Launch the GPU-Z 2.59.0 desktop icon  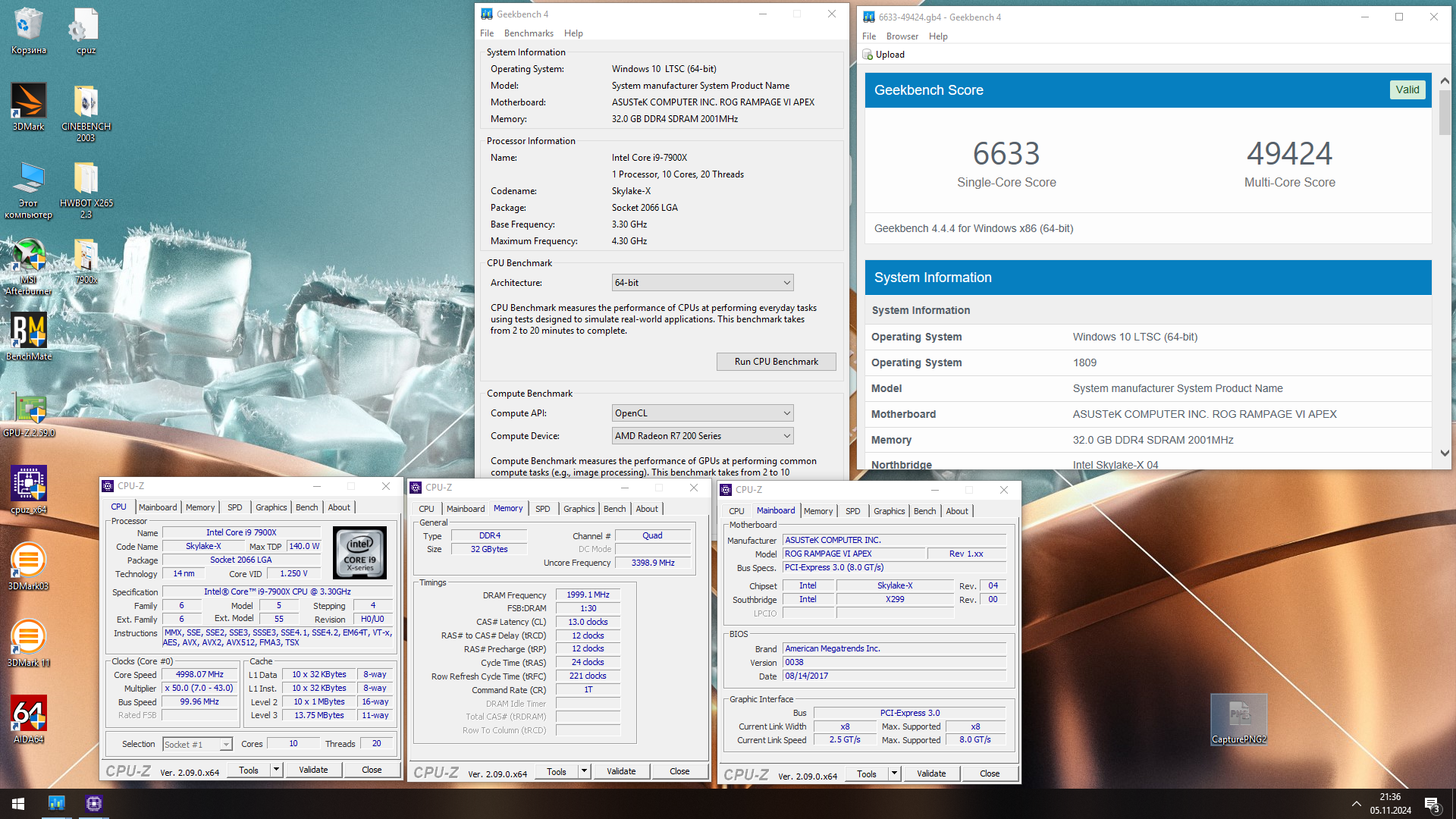pyautogui.click(x=29, y=415)
